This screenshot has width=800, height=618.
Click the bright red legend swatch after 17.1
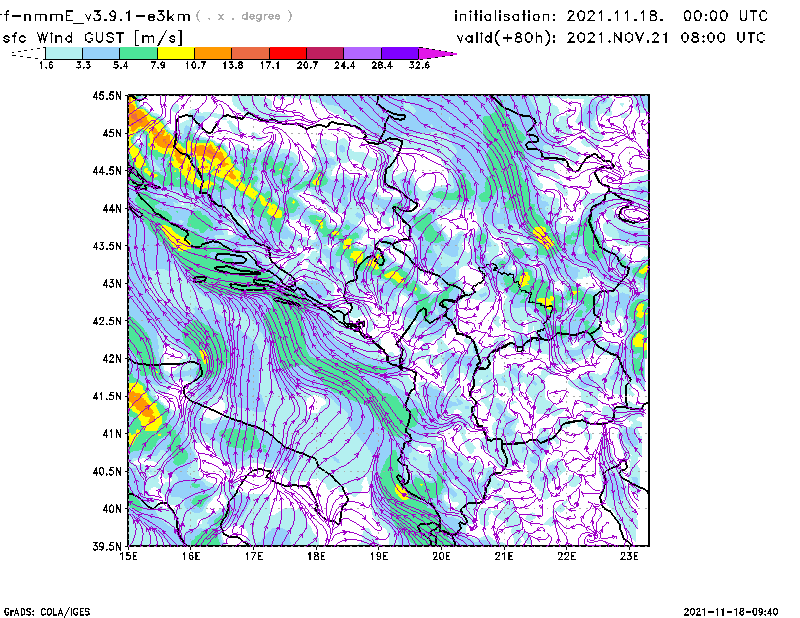coord(288,53)
